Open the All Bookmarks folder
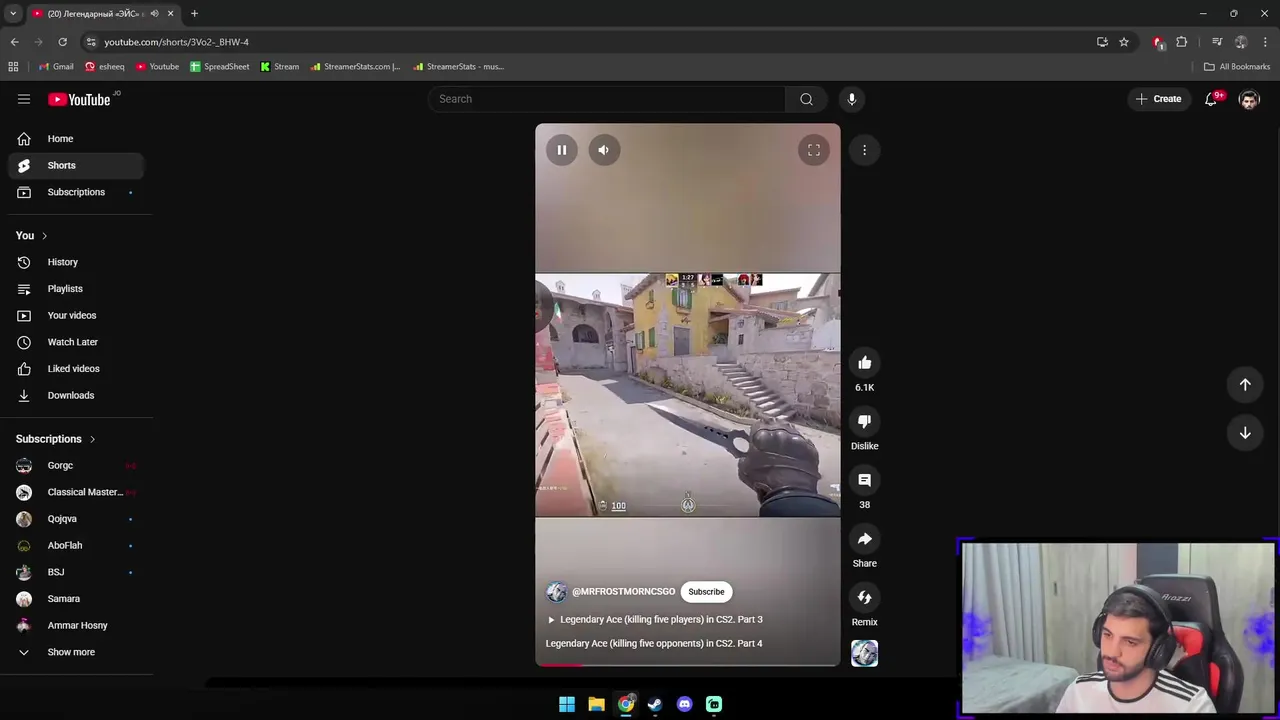The width and height of the screenshot is (1280, 720). [x=1237, y=67]
